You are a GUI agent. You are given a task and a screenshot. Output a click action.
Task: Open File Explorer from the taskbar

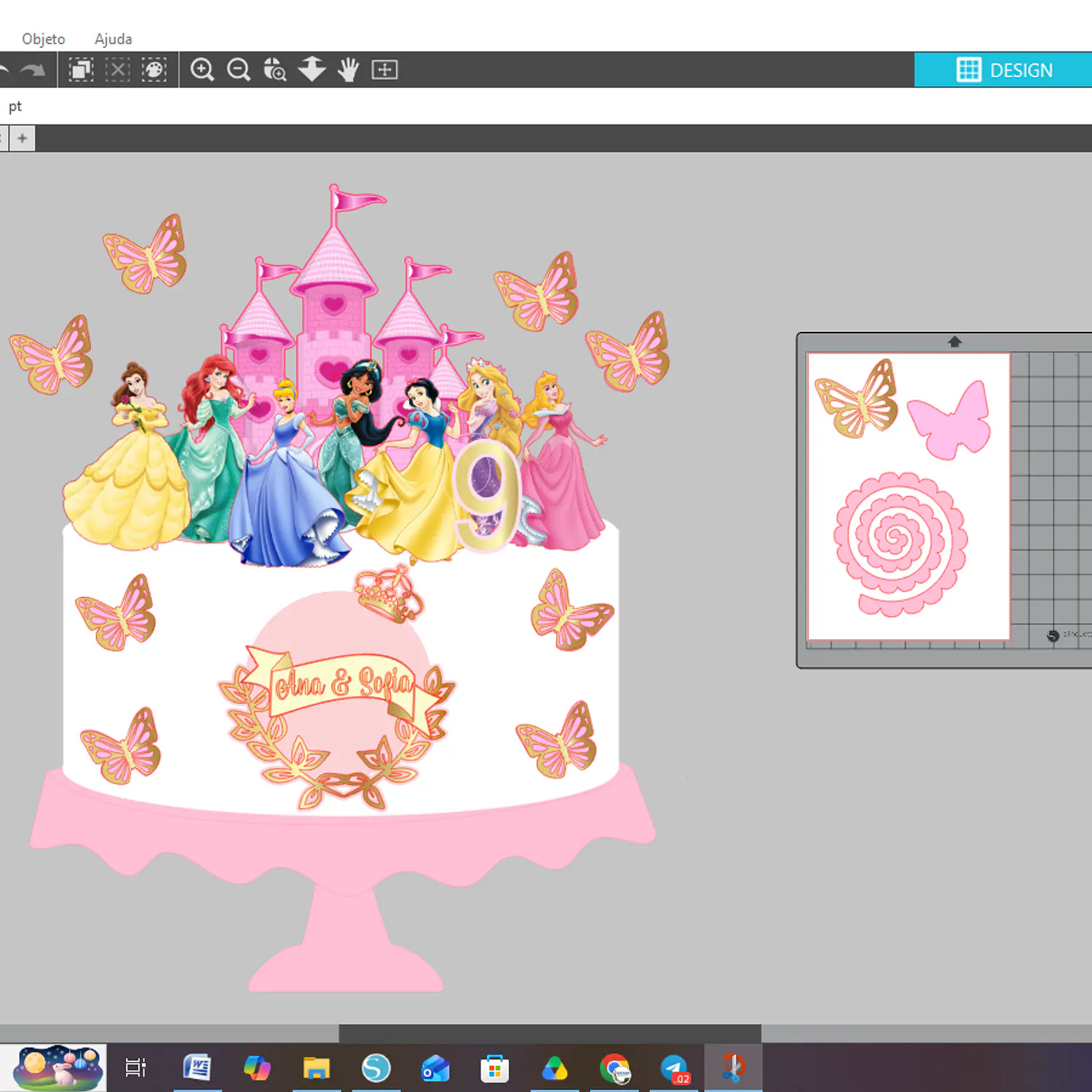pyautogui.click(x=316, y=1068)
